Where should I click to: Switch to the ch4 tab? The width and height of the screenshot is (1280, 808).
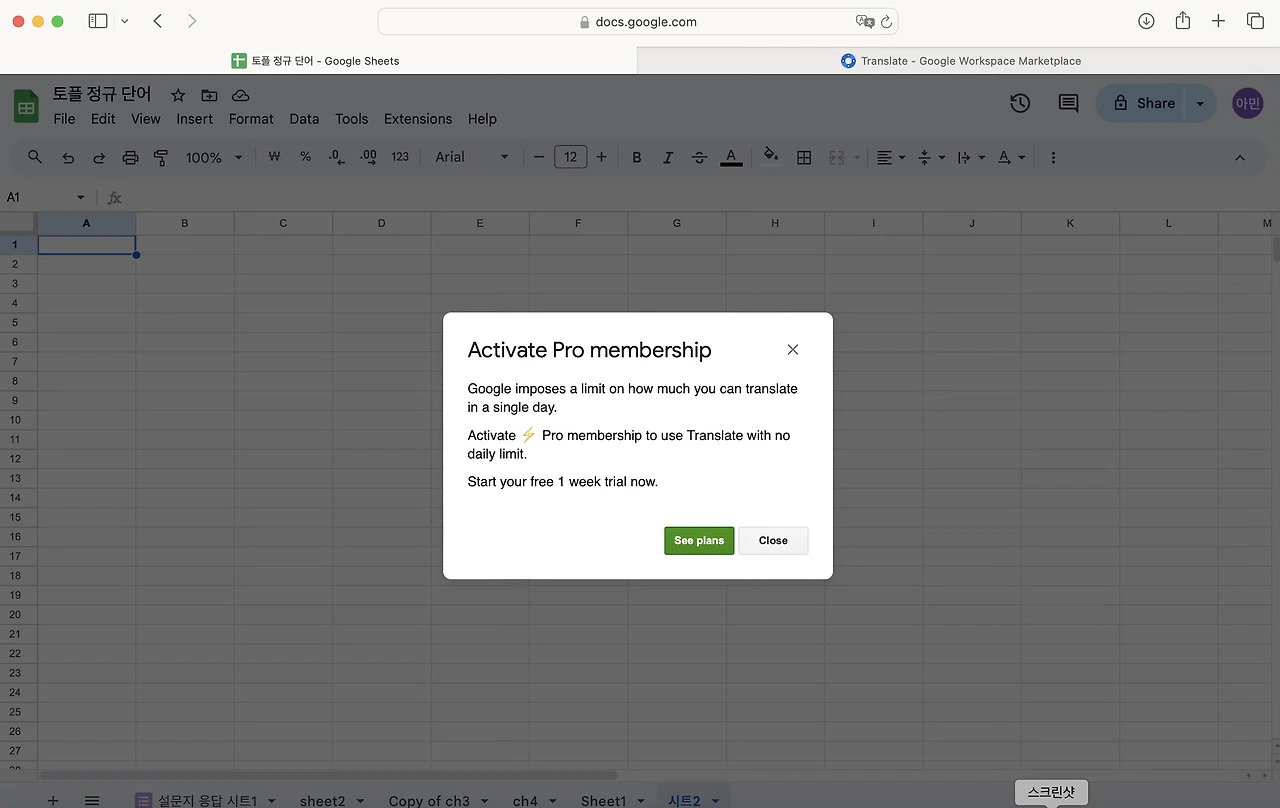(x=525, y=800)
